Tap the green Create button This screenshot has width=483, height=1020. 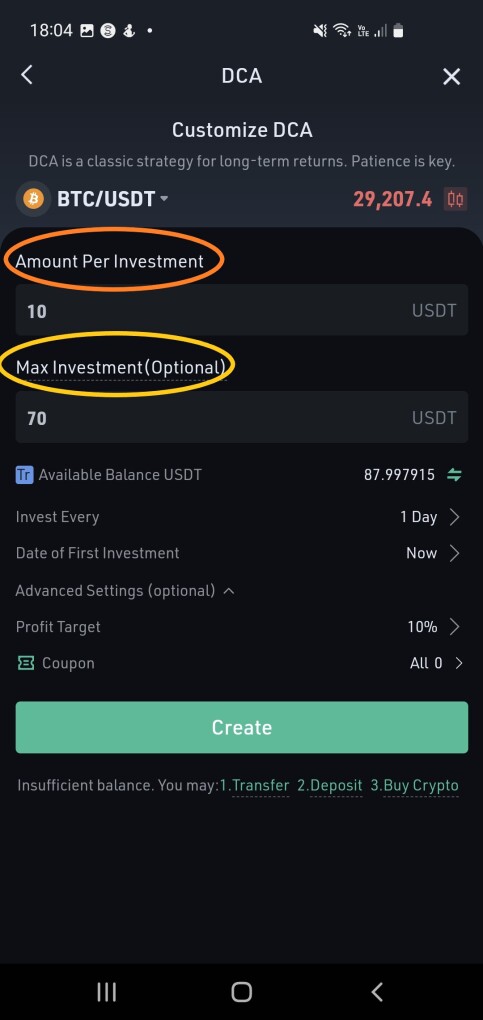click(x=242, y=727)
